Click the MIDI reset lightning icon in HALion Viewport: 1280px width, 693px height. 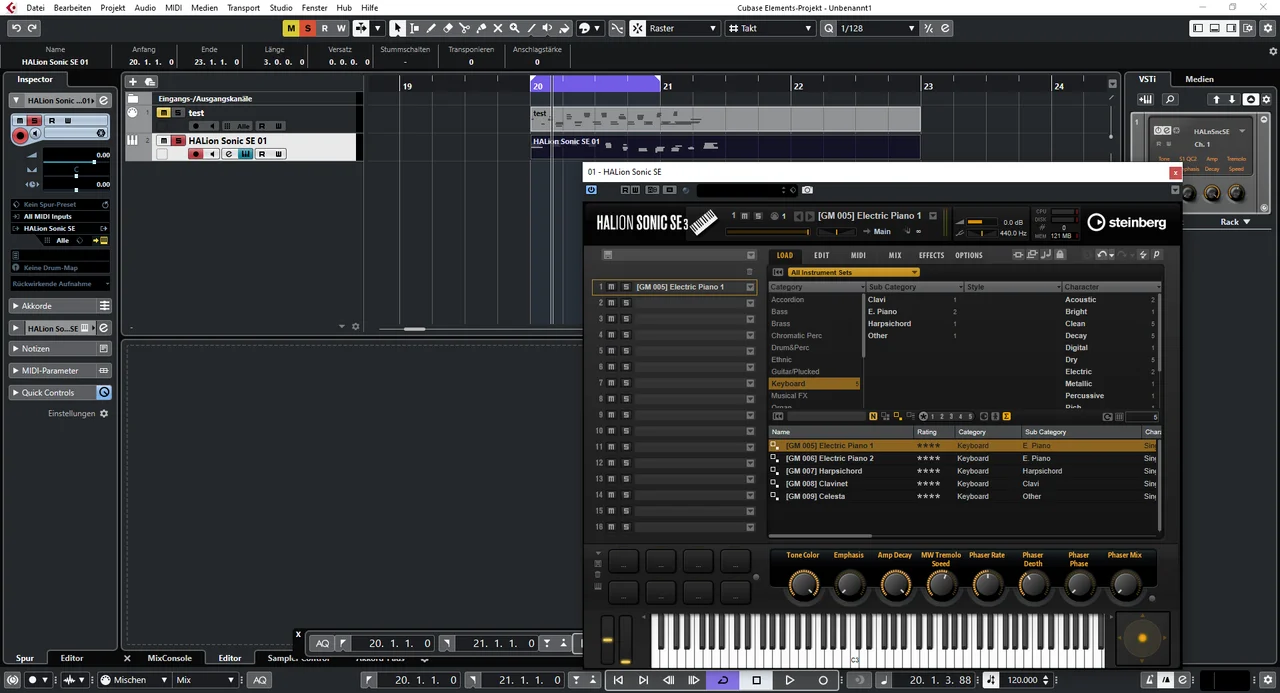(x=1144, y=255)
